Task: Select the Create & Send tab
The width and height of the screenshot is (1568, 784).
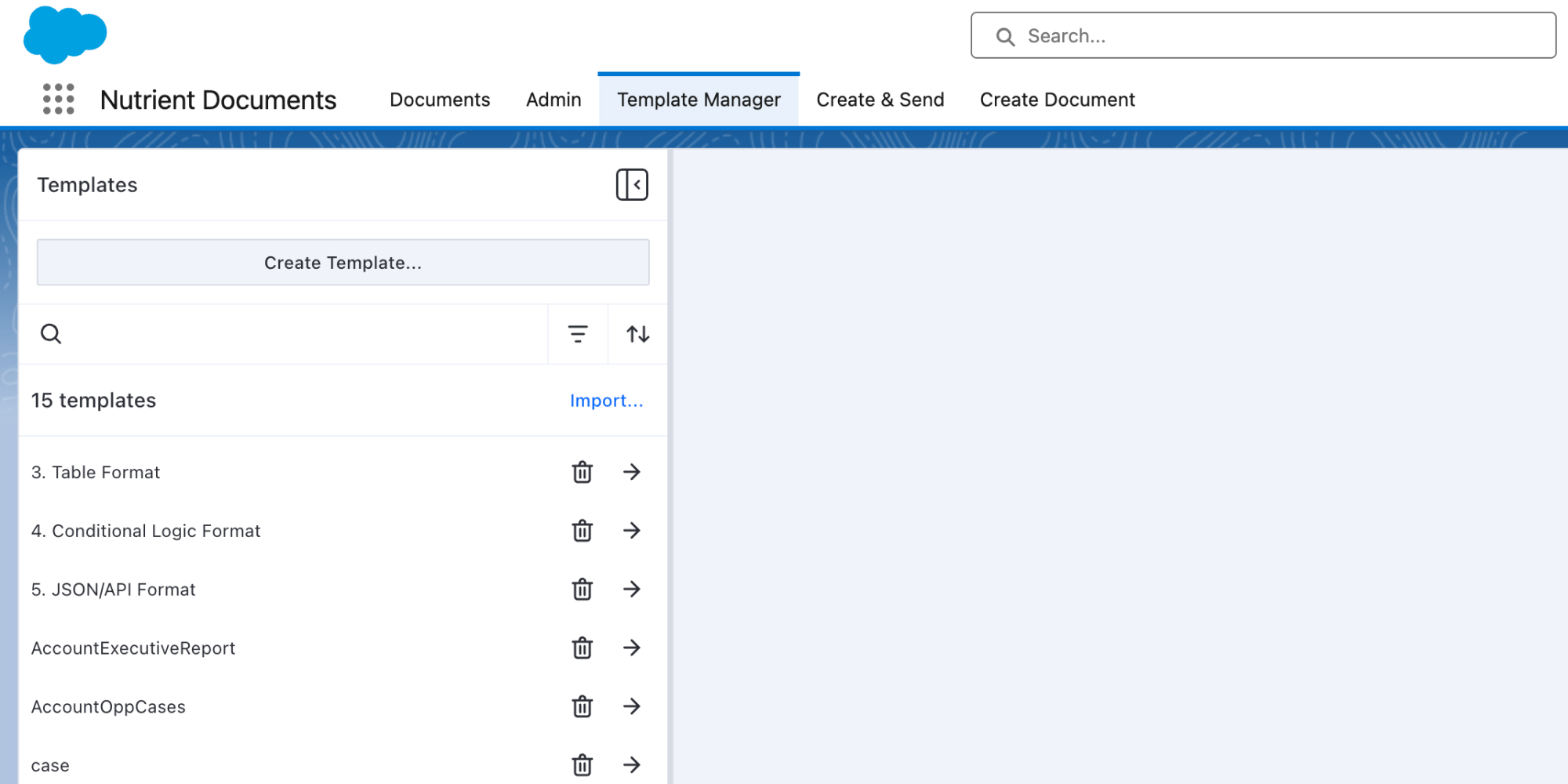Action: [x=880, y=100]
